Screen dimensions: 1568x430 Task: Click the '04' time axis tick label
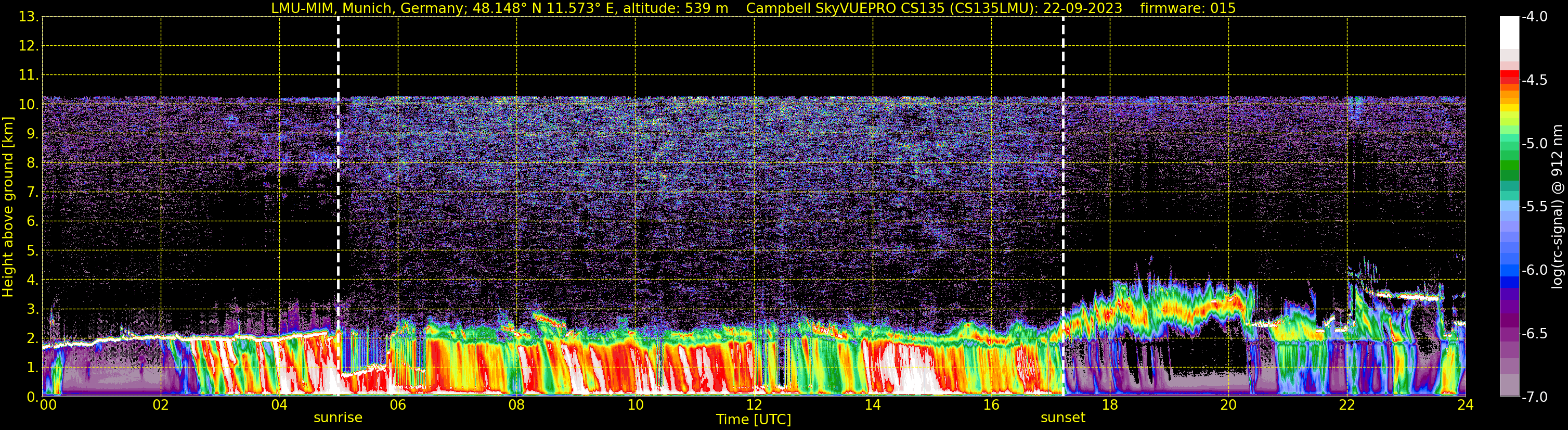pyautogui.click(x=279, y=405)
